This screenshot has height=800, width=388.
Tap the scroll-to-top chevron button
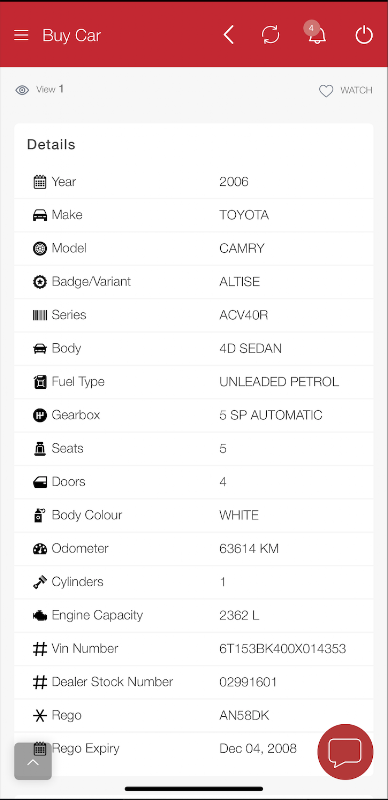tap(33, 761)
